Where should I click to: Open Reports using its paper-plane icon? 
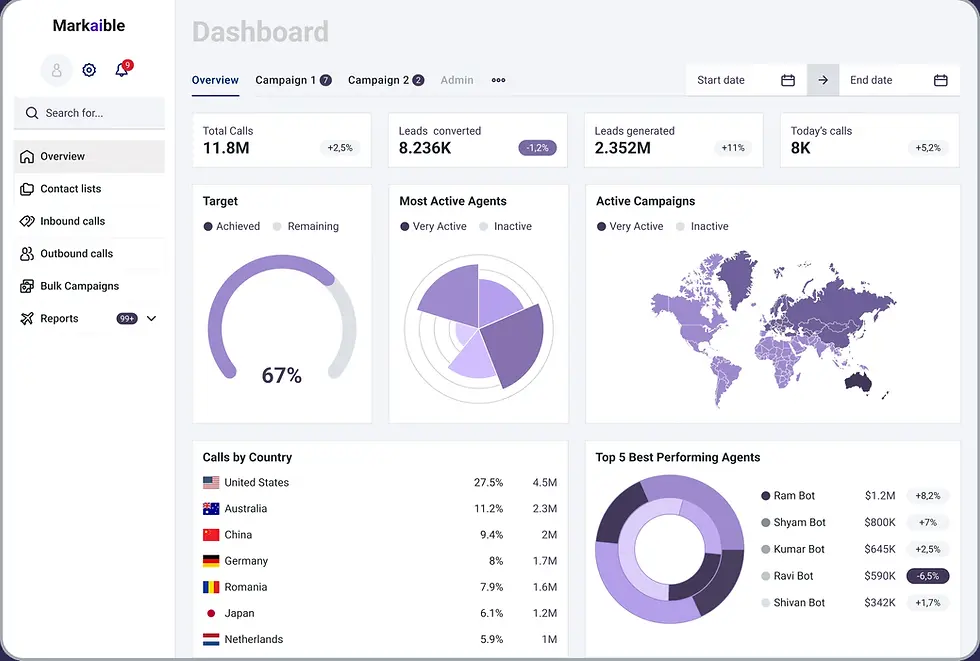pos(25,318)
